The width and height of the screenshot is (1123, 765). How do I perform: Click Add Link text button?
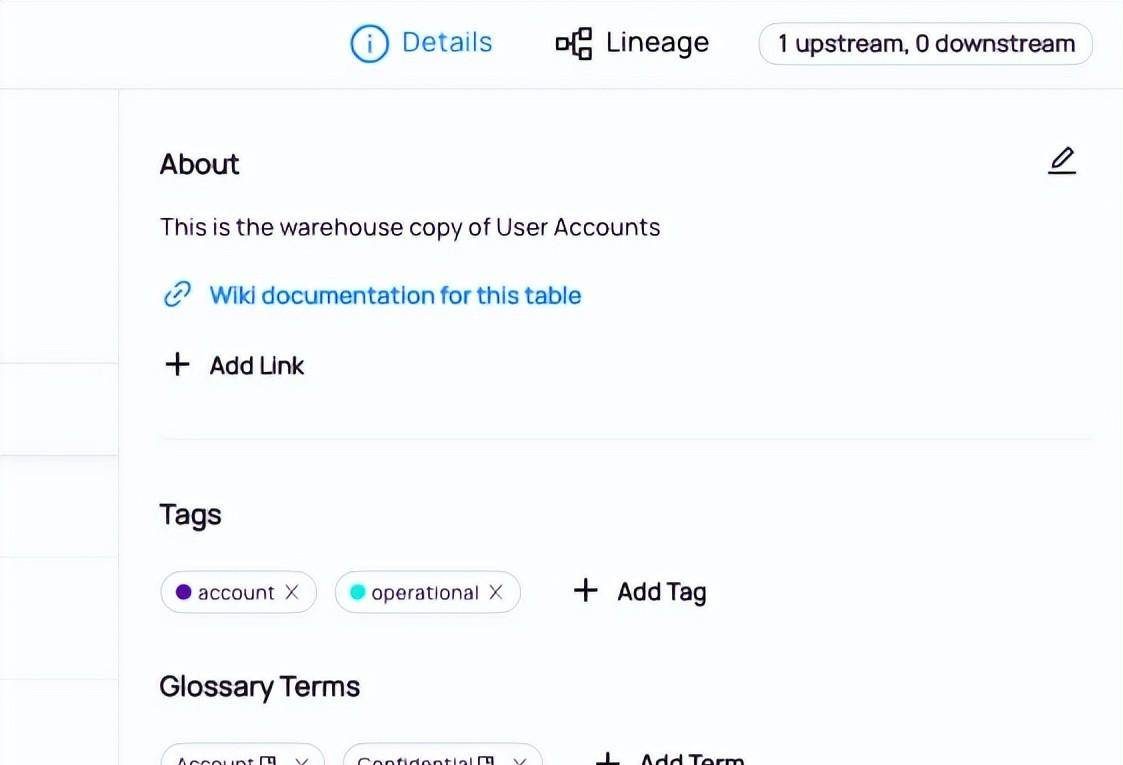click(256, 365)
